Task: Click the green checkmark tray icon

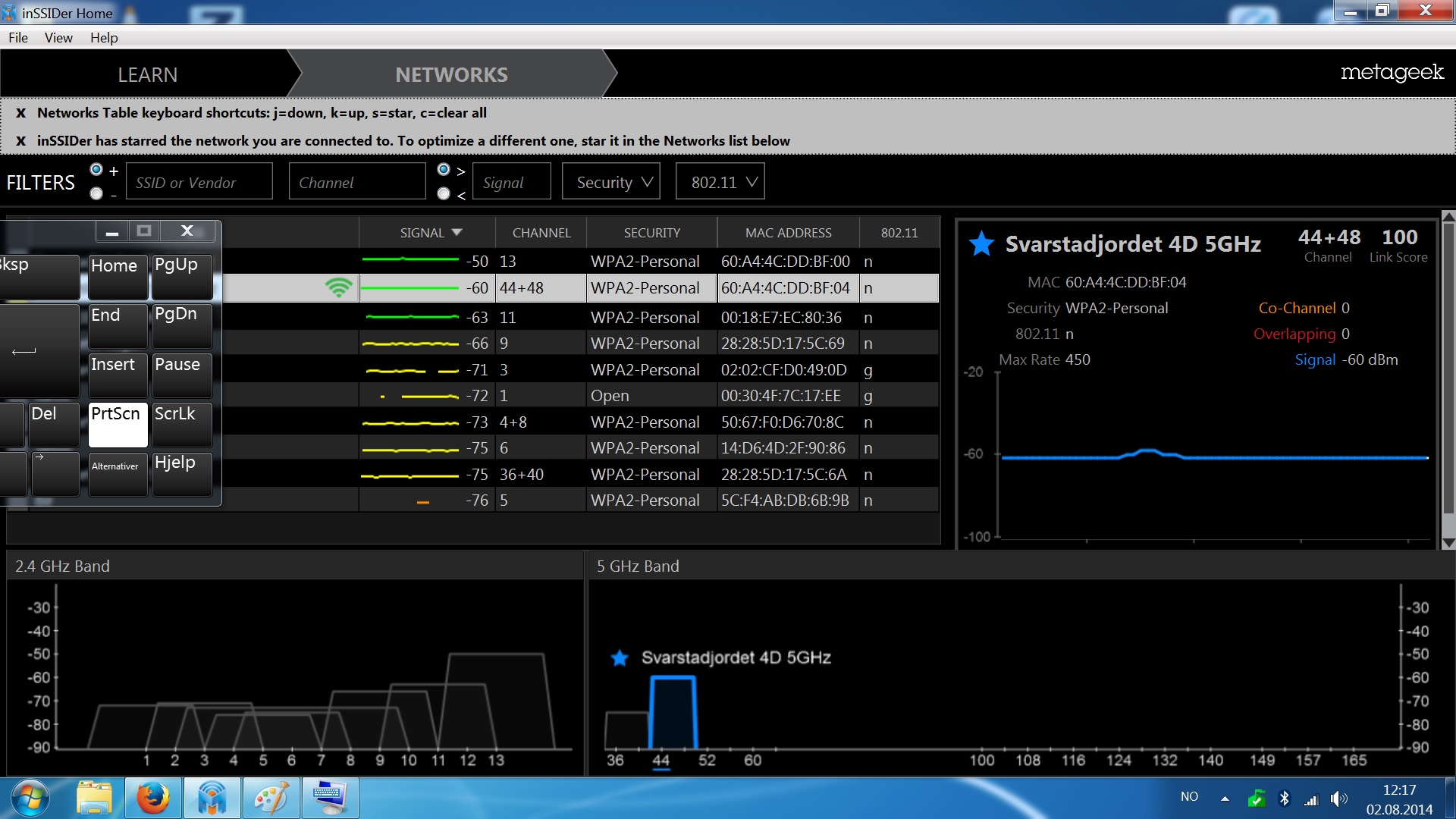Action: point(1257,799)
